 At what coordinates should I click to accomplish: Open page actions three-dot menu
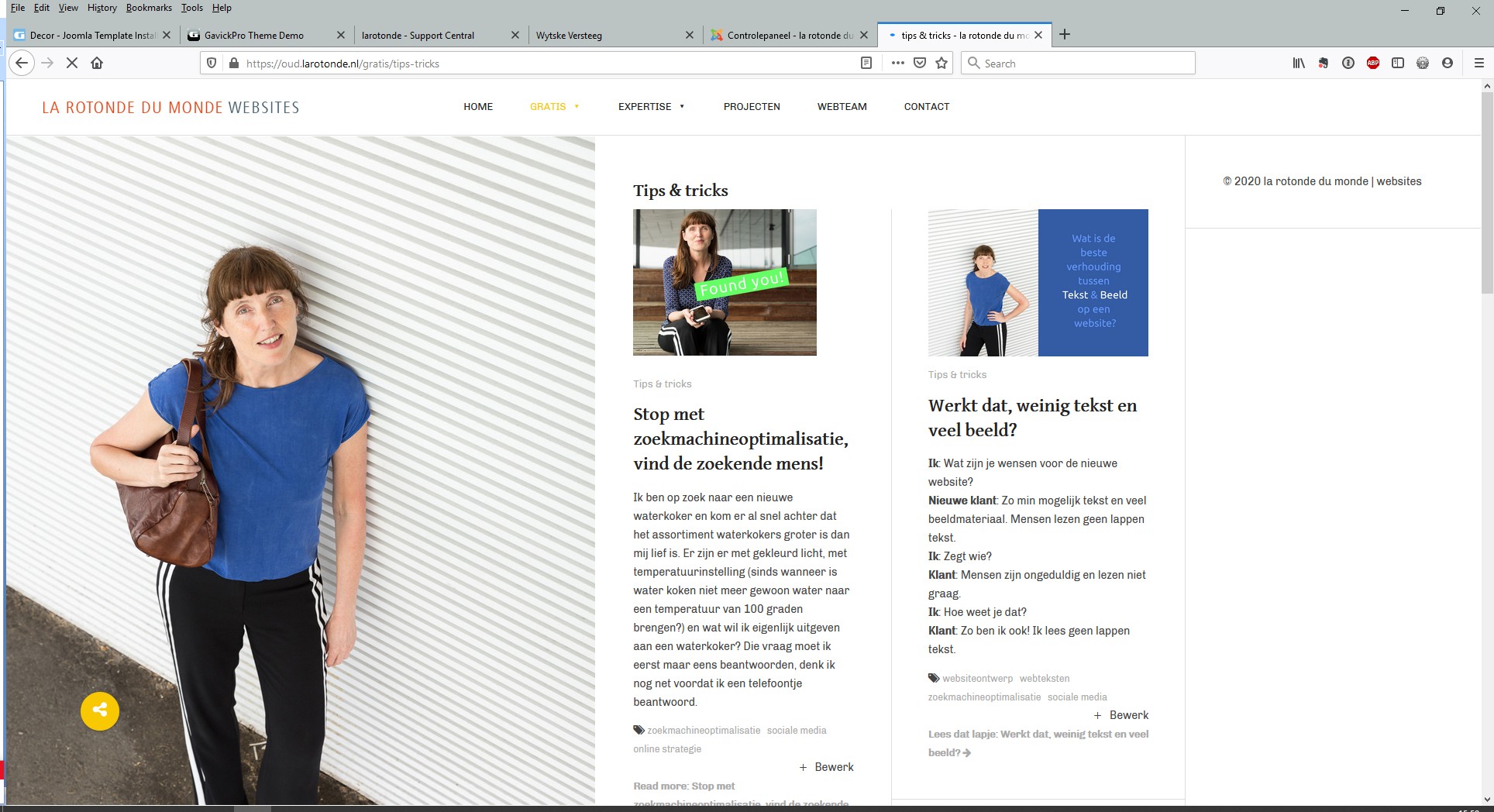(897, 64)
